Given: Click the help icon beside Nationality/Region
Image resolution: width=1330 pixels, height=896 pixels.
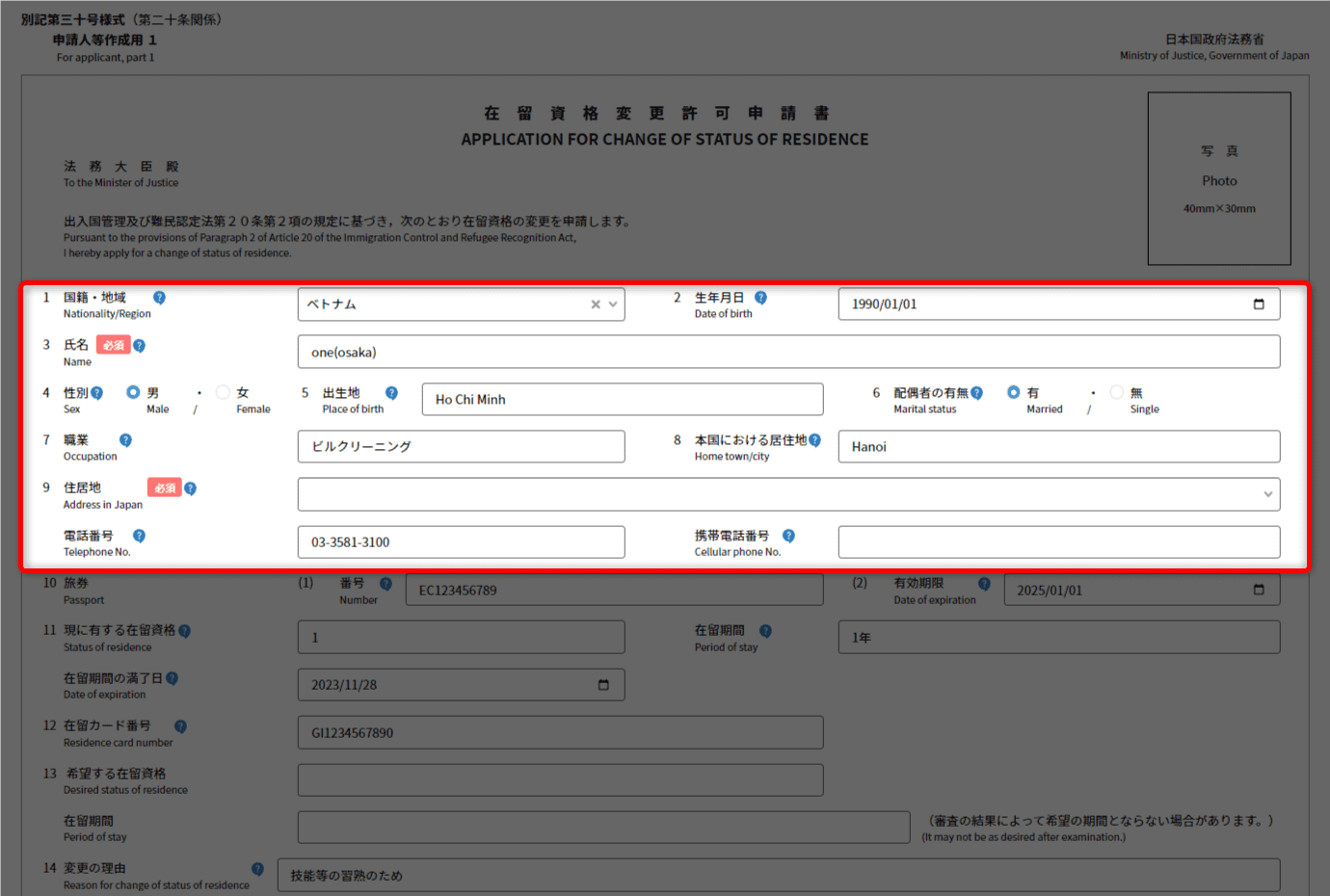Looking at the screenshot, I should click(159, 298).
